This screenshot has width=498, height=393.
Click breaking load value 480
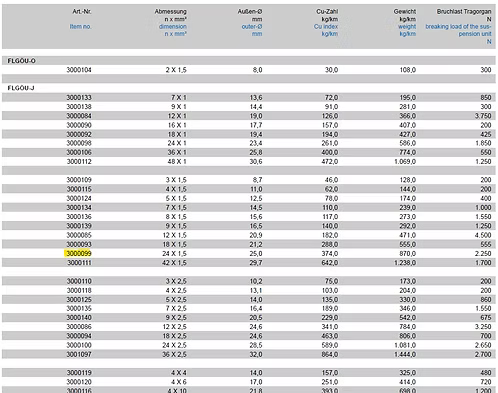coord(486,373)
